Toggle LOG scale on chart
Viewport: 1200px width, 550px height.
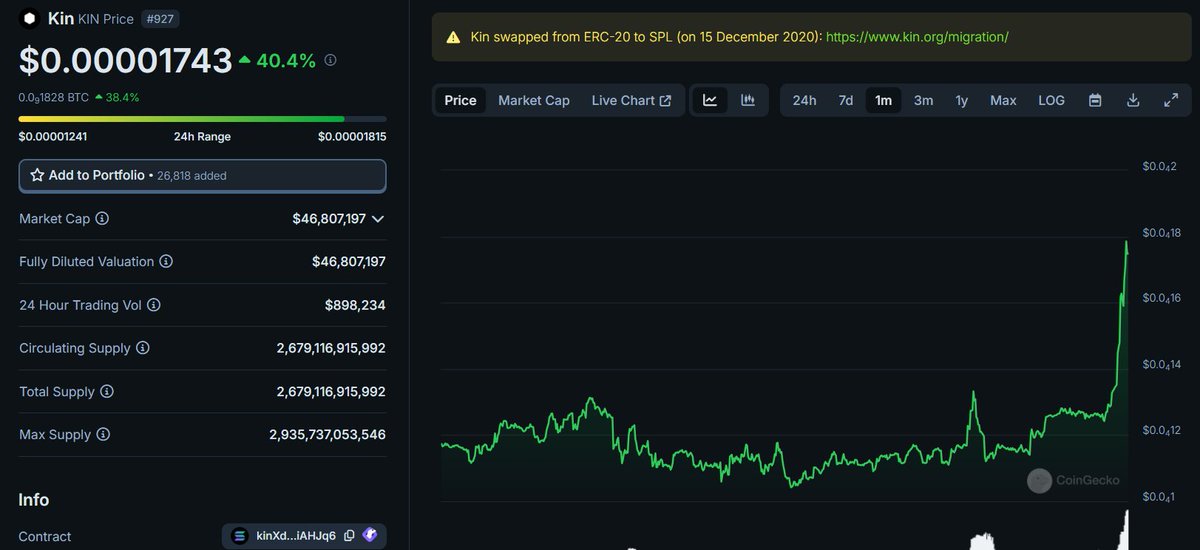[1051, 100]
